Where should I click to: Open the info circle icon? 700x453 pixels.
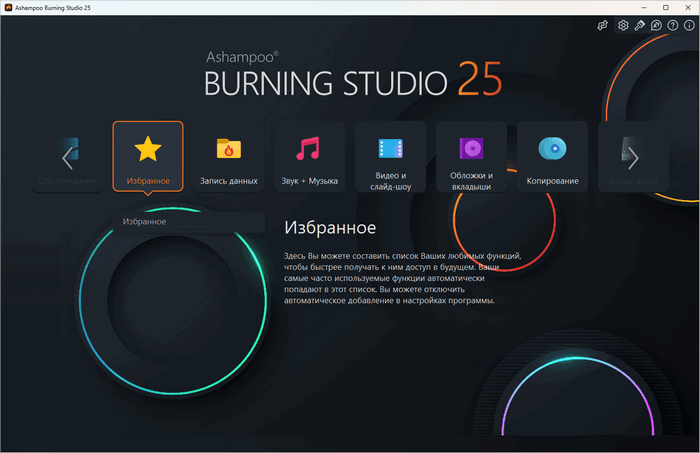point(689,25)
